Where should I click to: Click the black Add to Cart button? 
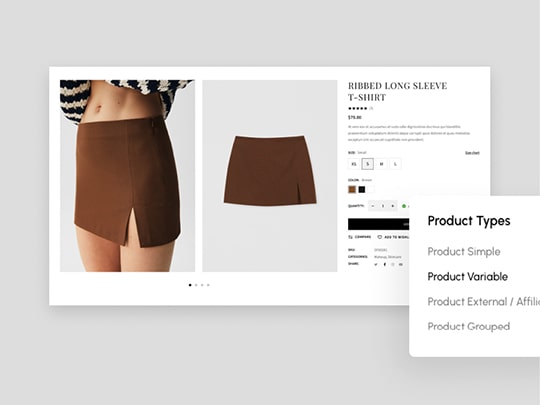[x=378, y=224]
